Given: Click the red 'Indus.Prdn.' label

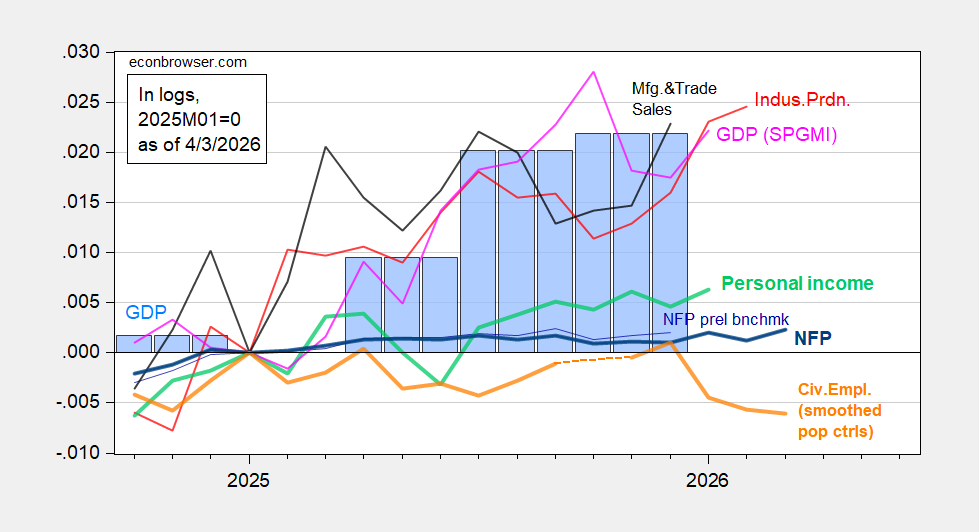Looking at the screenshot, I should point(802,100).
